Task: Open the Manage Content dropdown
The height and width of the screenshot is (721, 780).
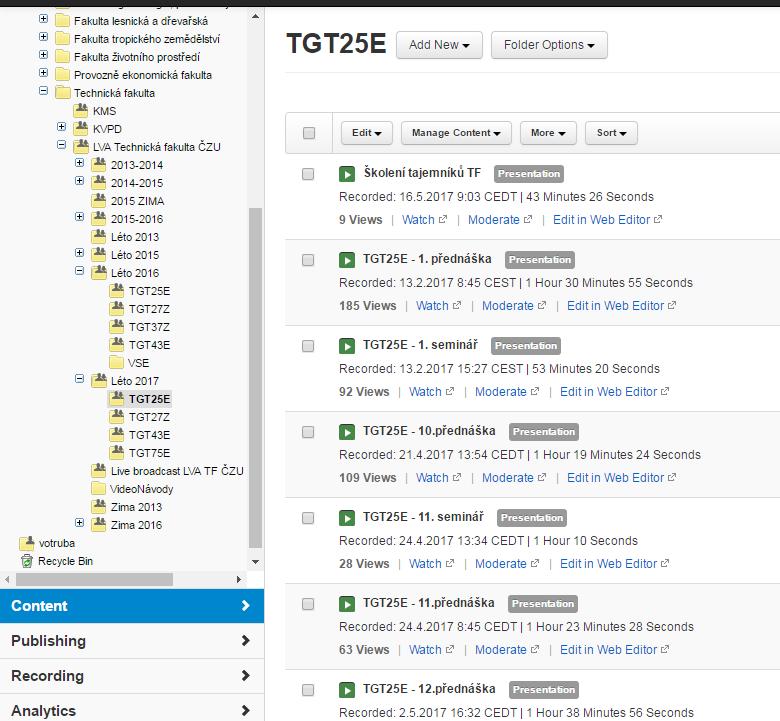Action: (456, 133)
